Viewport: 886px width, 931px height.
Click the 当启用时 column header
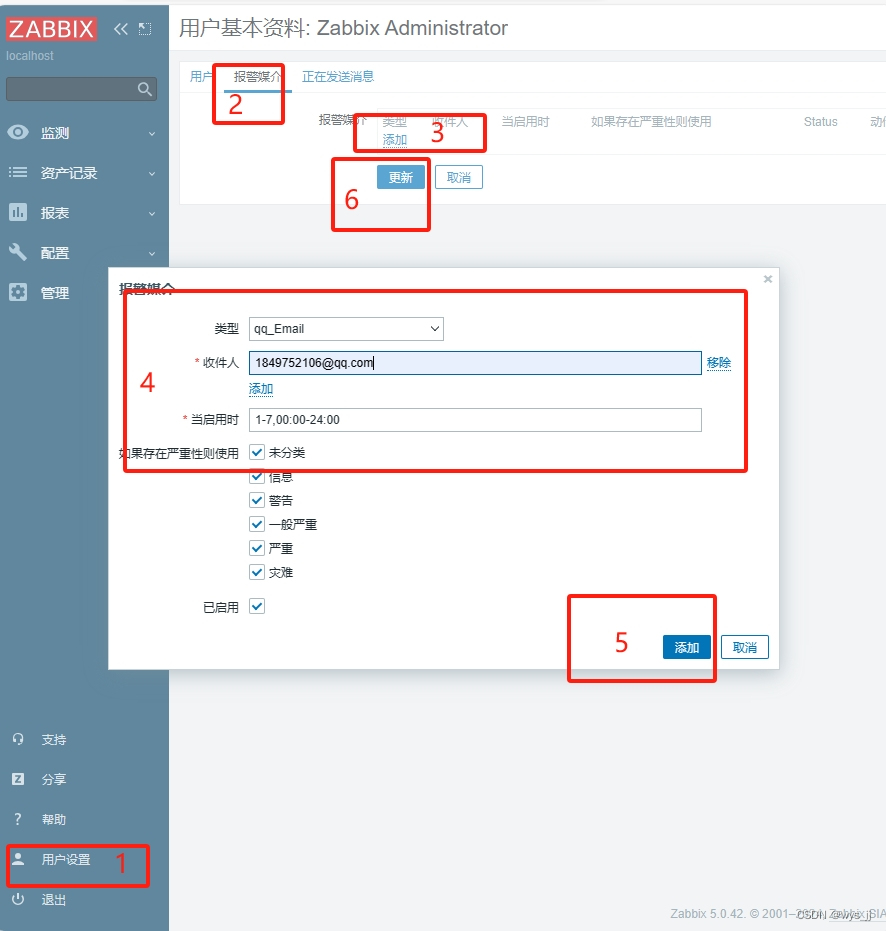[526, 122]
